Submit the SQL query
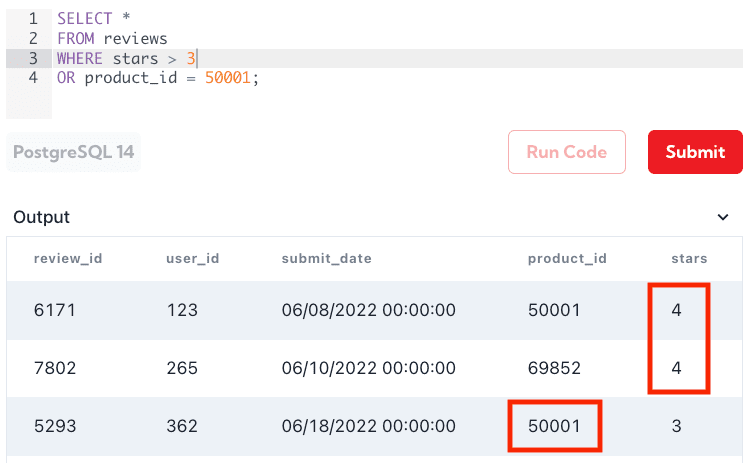748x463 pixels. pyautogui.click(x=695, y=152)
